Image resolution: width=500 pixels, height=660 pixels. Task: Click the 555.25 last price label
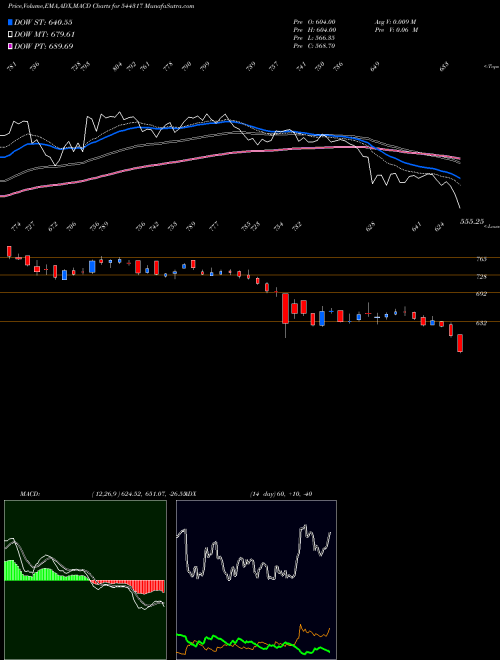pyautogui.click(x=472, y=221)
